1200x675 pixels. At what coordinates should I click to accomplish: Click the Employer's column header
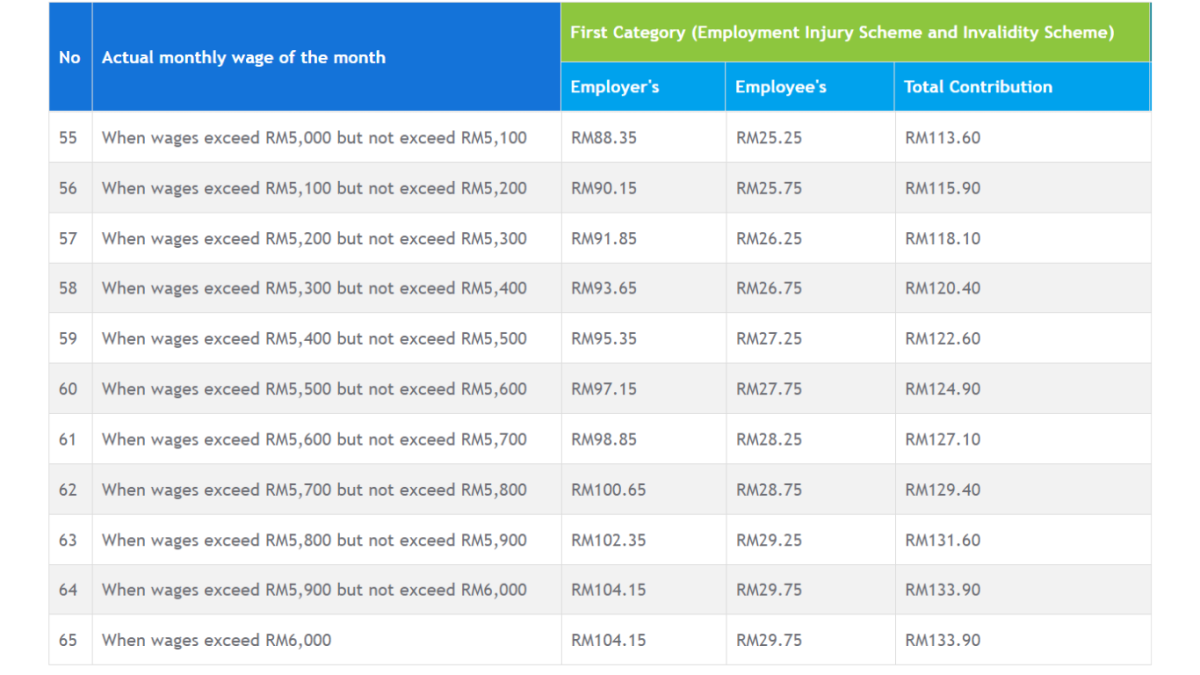tap(615, 87)
